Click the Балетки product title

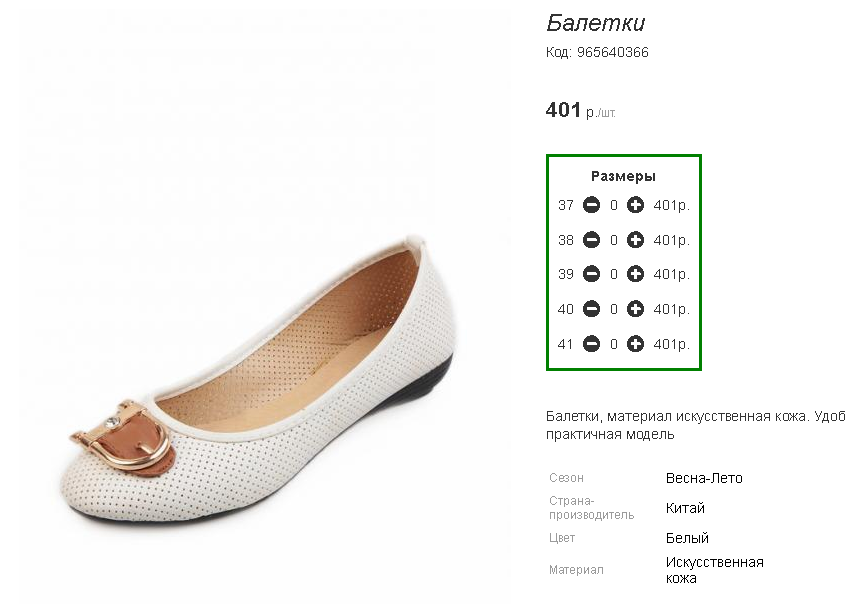tap(596, 23)
